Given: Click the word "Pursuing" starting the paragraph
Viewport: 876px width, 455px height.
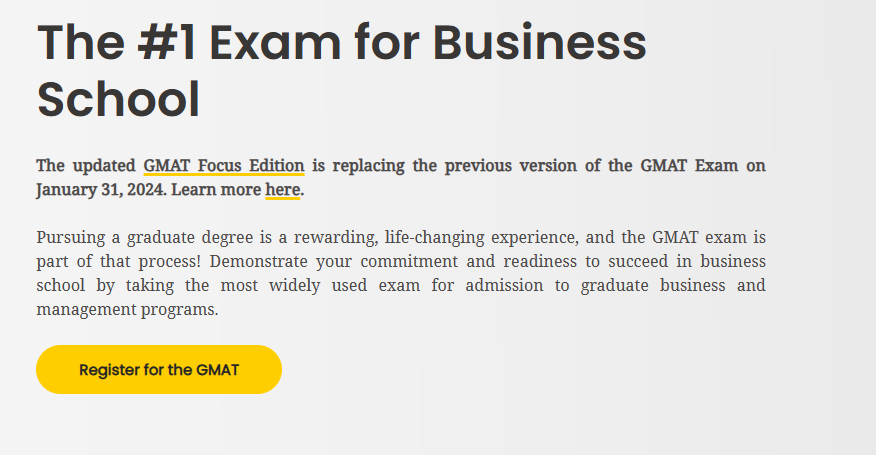Looking at the screenshot, I should pos(73,238).
